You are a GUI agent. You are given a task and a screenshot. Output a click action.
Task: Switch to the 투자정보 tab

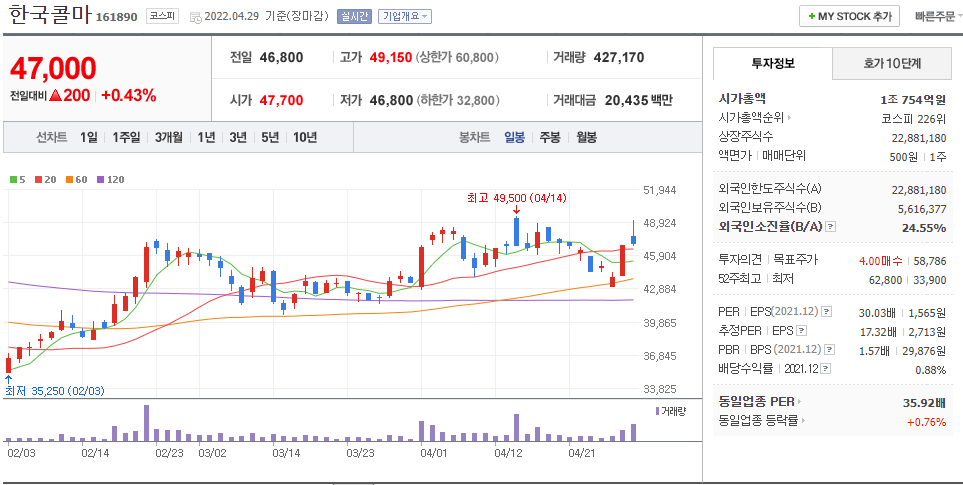coord(773,63)
